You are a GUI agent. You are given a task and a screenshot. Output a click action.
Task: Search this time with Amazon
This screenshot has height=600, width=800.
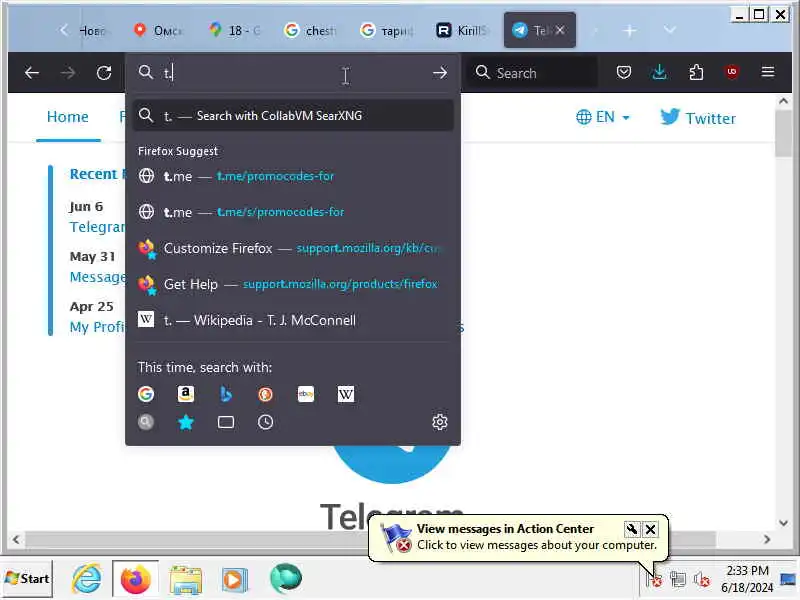tap(186, 394)
